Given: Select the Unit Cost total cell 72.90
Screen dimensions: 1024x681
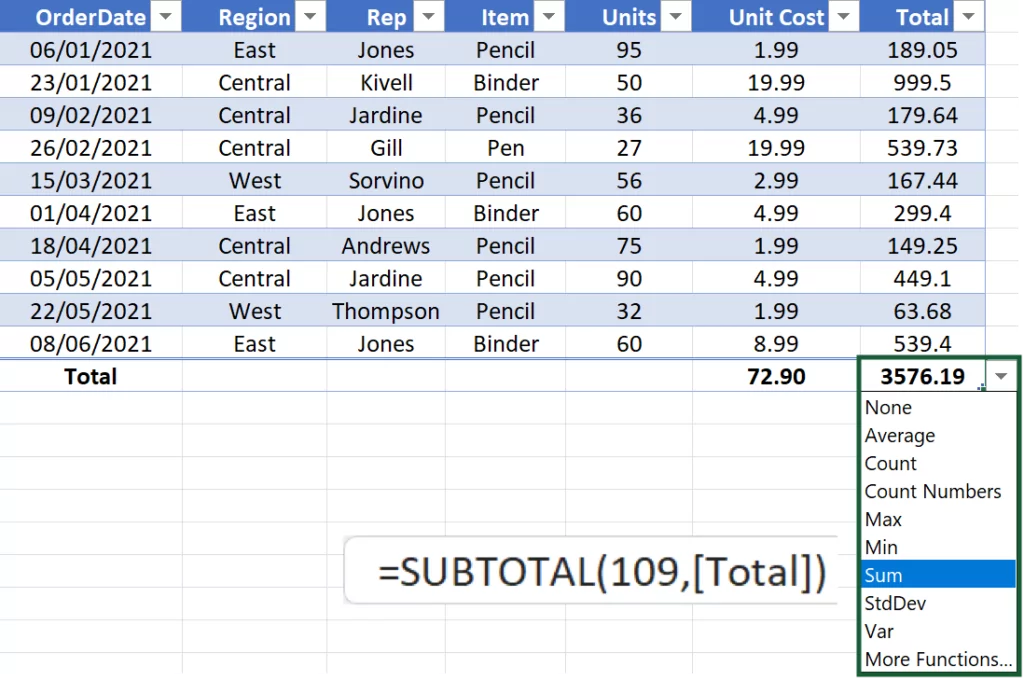Looking at the screenshot, I should click(x=776, y=376).
